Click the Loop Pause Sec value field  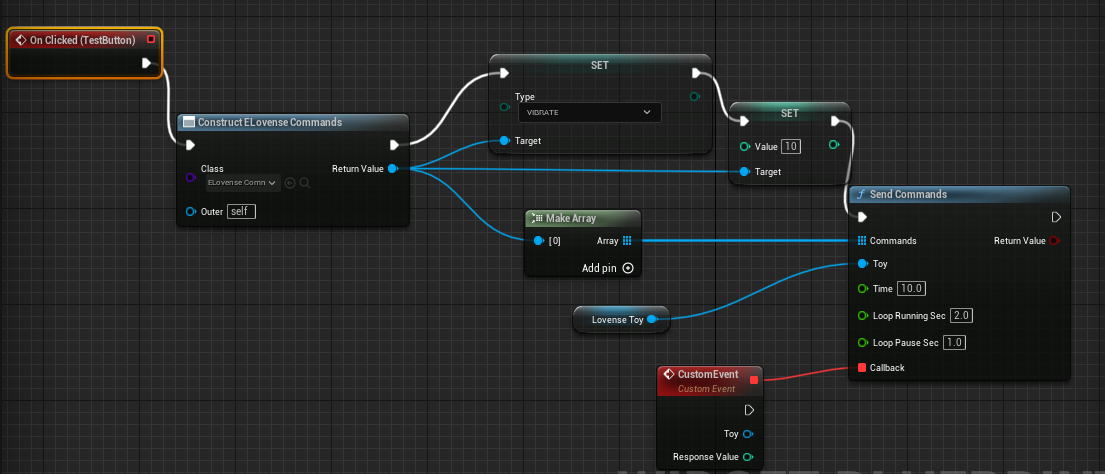pyautogui.click(x=954, y=342)
